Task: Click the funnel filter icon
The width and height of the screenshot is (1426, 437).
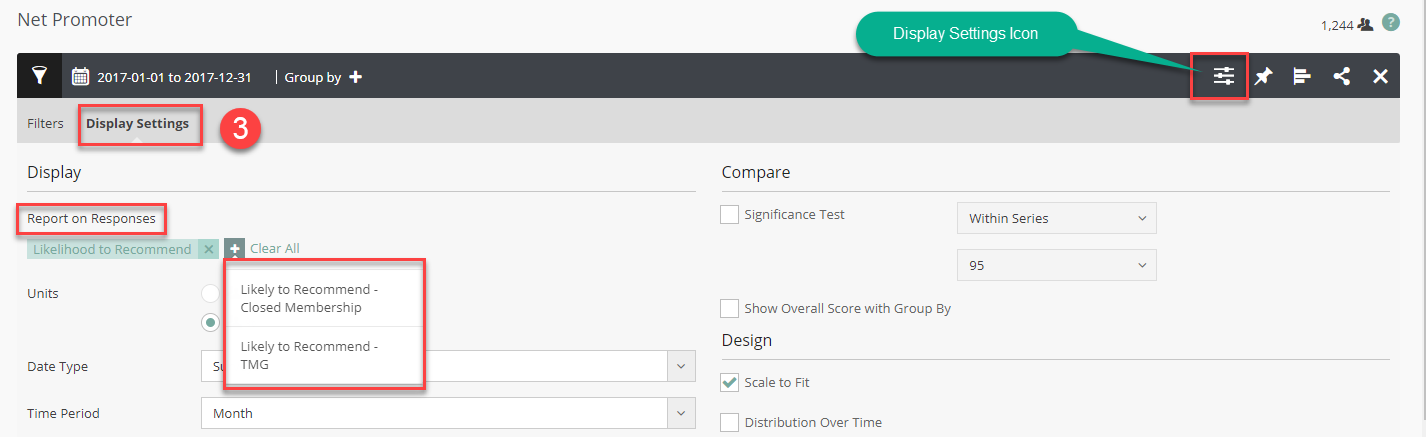Action: point(40,76)
